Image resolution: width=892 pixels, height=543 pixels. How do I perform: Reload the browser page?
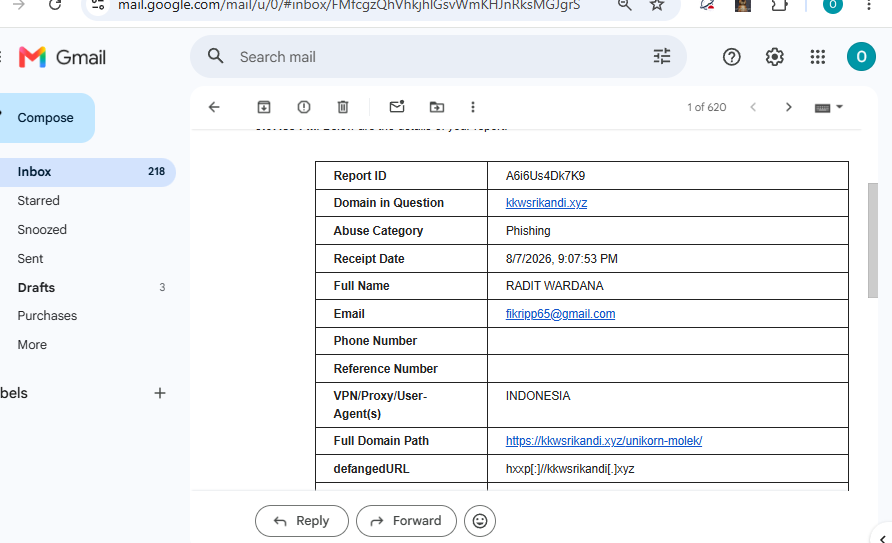[55, 5]
